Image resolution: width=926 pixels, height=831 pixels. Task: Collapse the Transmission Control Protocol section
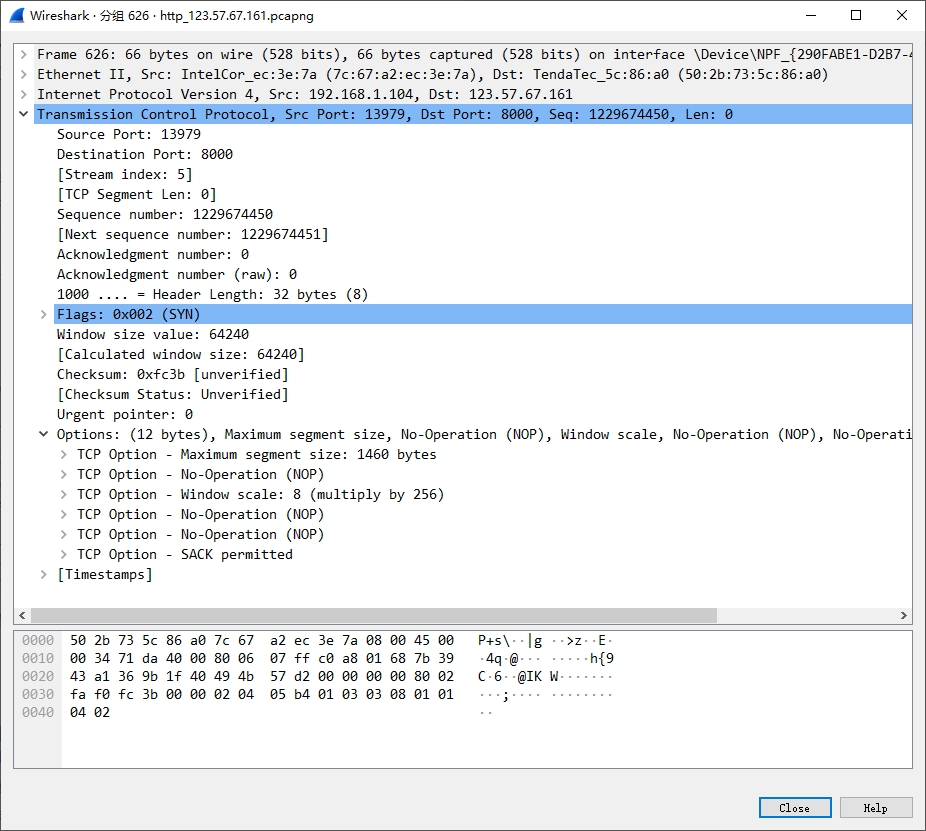point(24,115)
